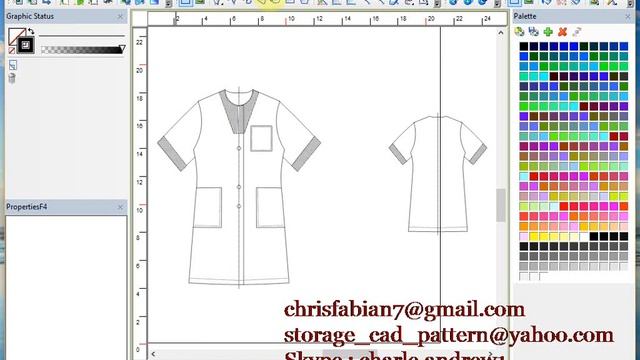Screen dimensions: 640x360
Task: Click the ruler origin corner box
Action: click(140, 19)
